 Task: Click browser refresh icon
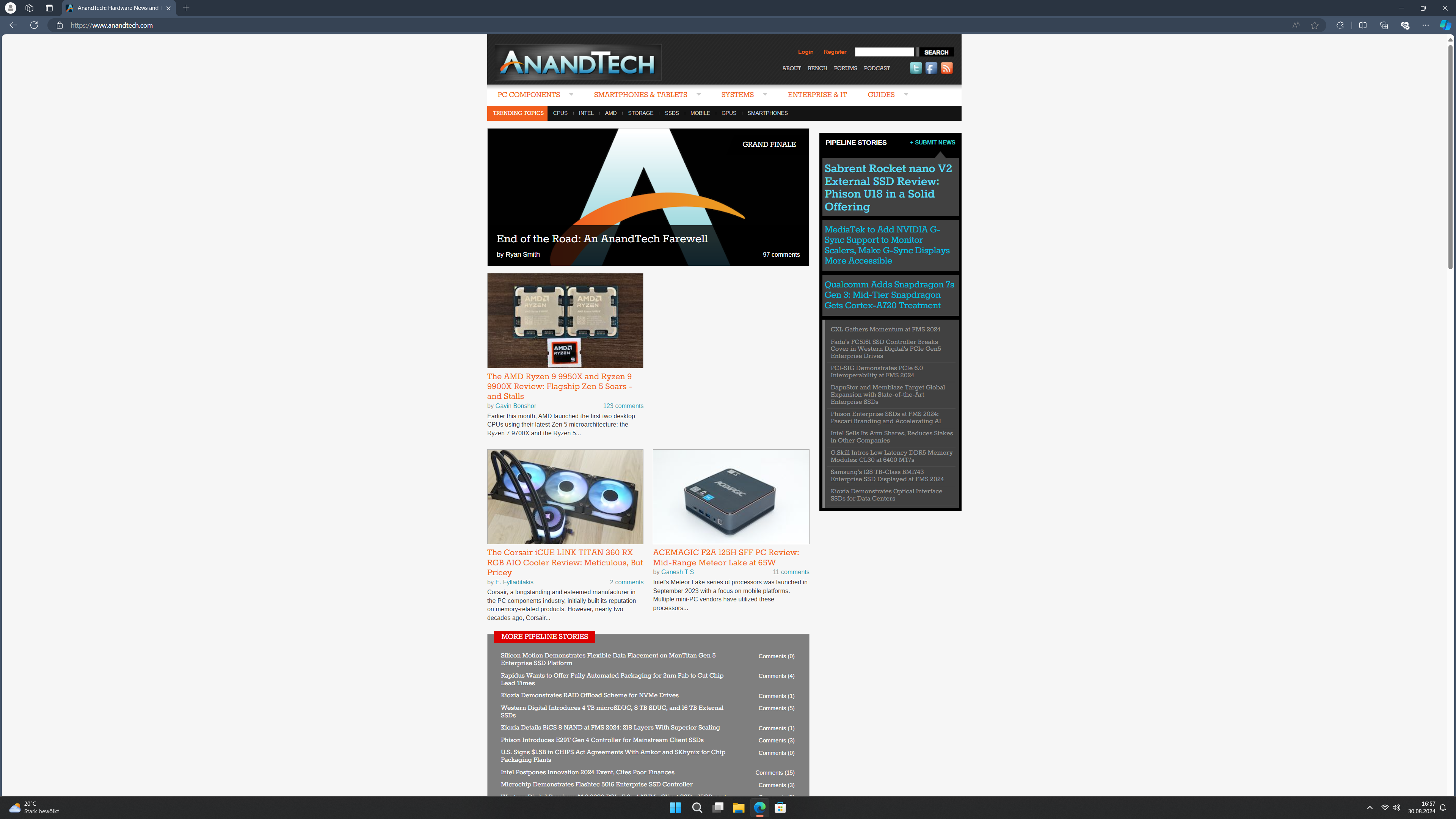[x=34, y=25]
